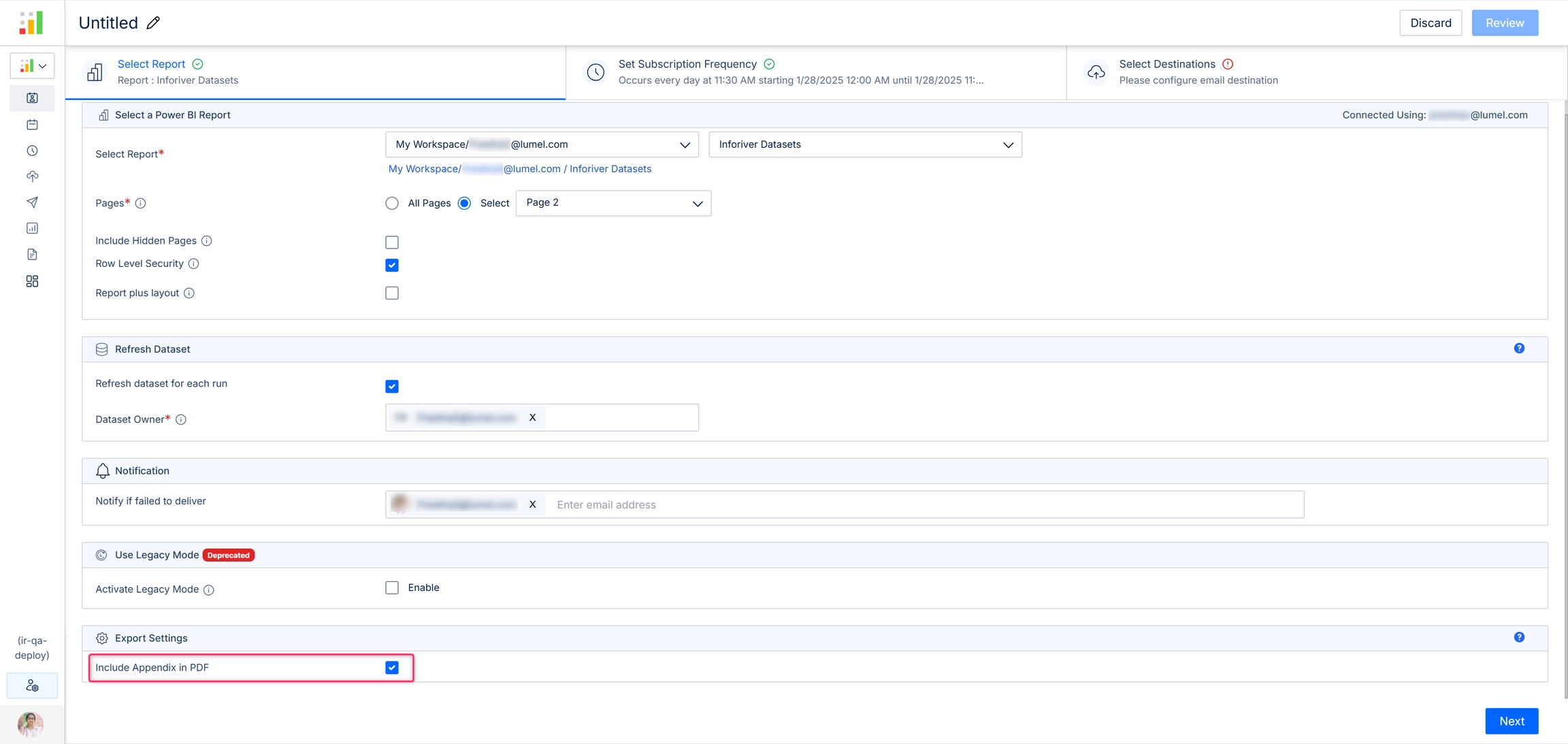Select the All Pages radio button
Screen dimensions: 1568x744
[392, 204]
